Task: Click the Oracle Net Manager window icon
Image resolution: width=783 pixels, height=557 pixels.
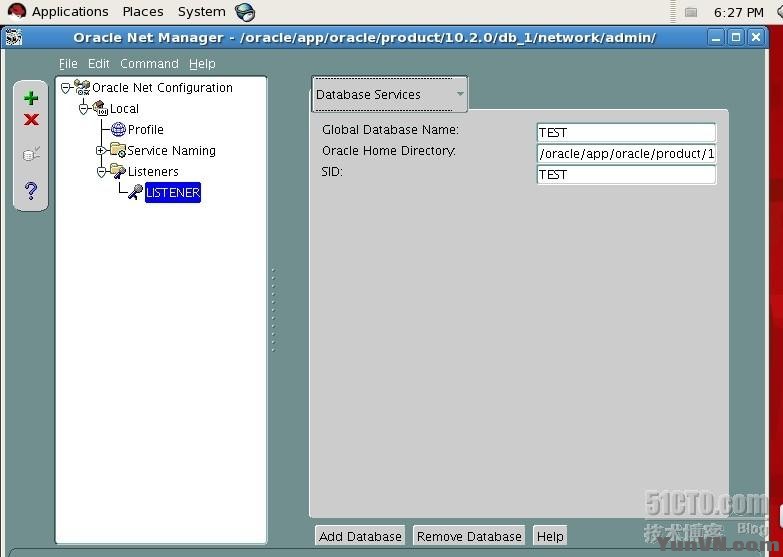Action: (x=13, y=37)
